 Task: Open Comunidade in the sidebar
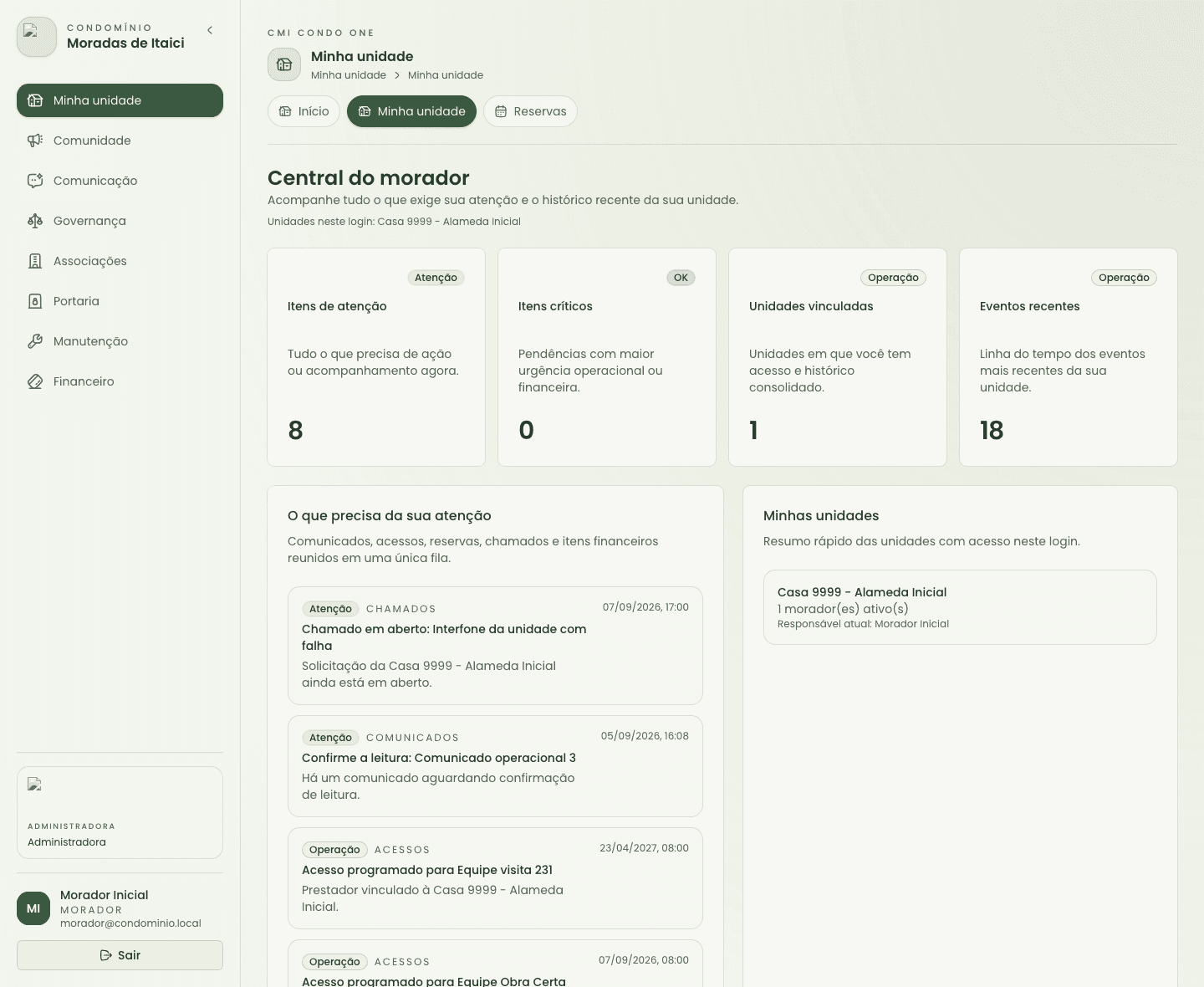pyautogui.click(x=120, y=141)
